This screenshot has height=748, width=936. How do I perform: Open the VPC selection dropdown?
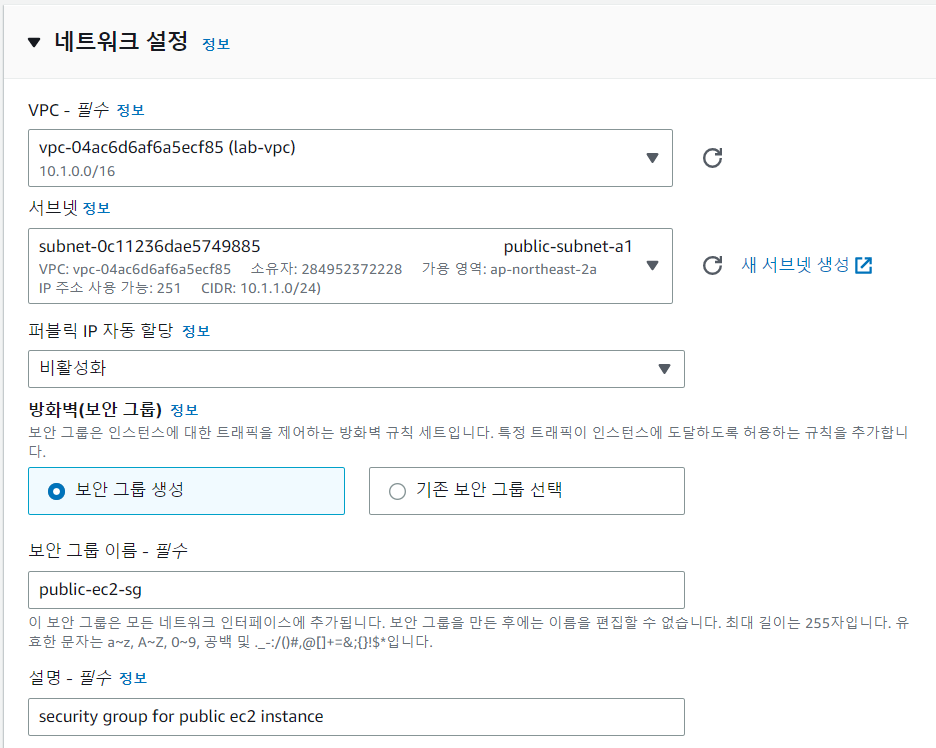pos(350,157)
